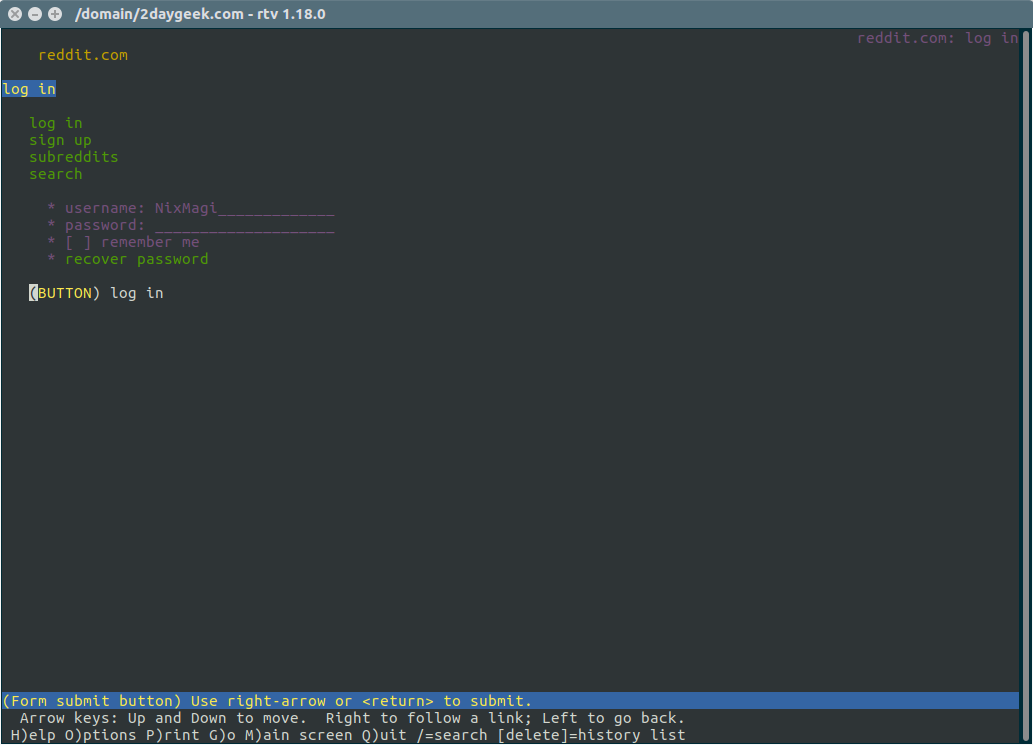
Task: Minimize the rtv terminal window
Action: tap(35, 14)
